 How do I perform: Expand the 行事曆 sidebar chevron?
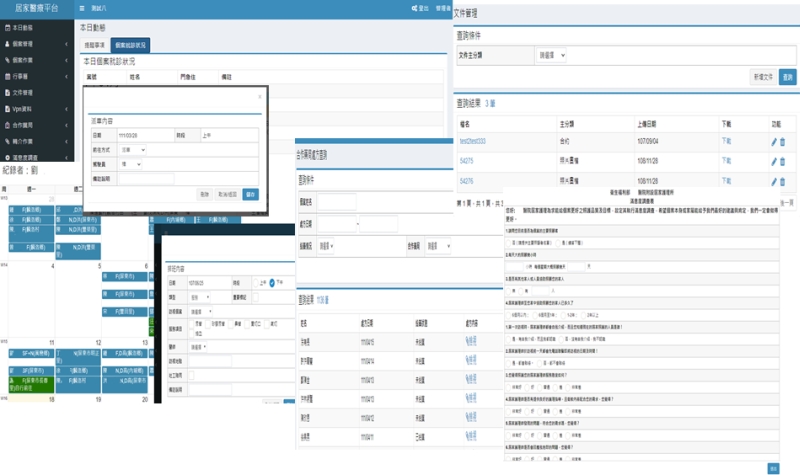pyautogui.click(x=66, y=77)
